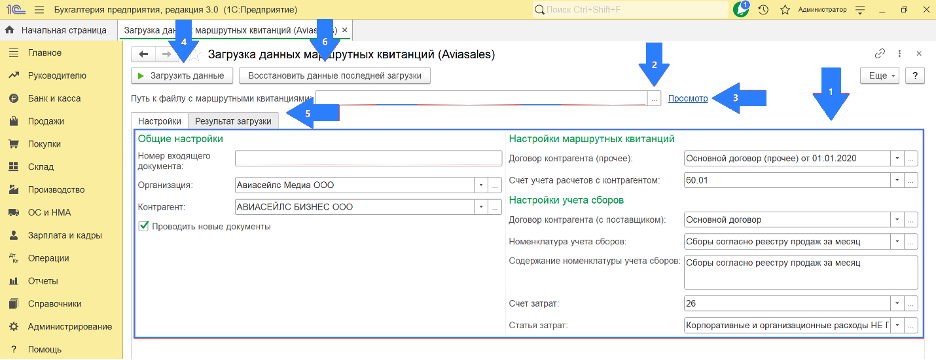
Task: Go forward with right arrow button
Action: (x=166, y=54)
